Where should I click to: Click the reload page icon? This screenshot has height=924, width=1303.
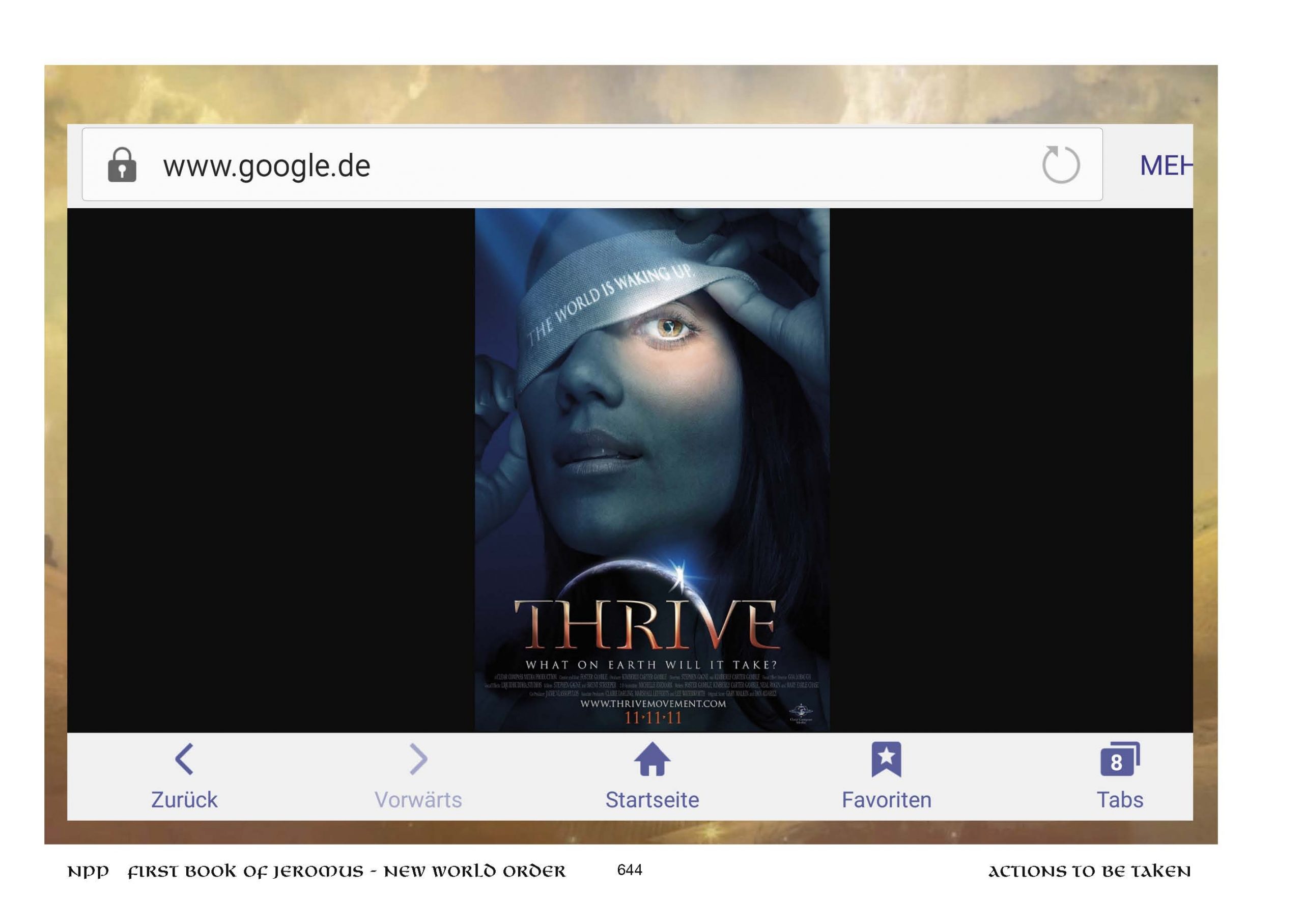[1060, 165]
